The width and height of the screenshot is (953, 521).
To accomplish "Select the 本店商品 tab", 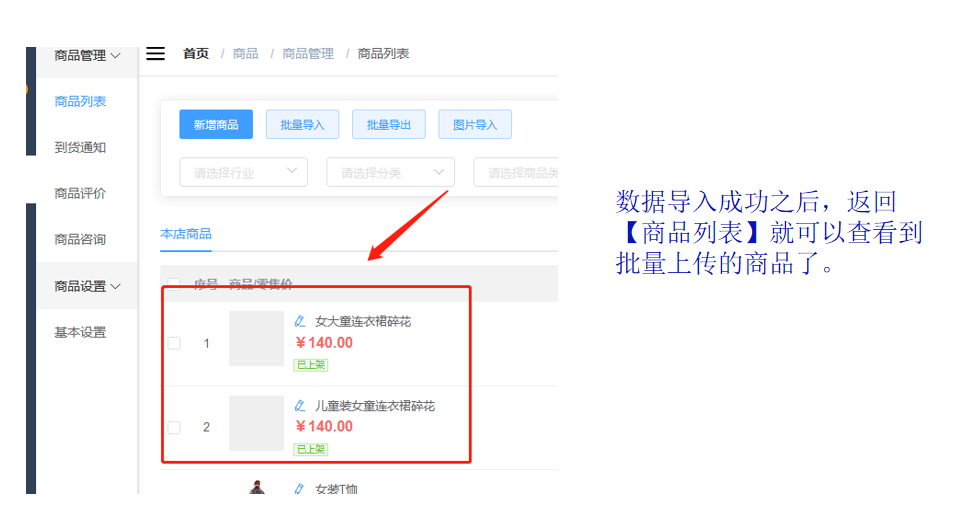I will tap(186, 234).
